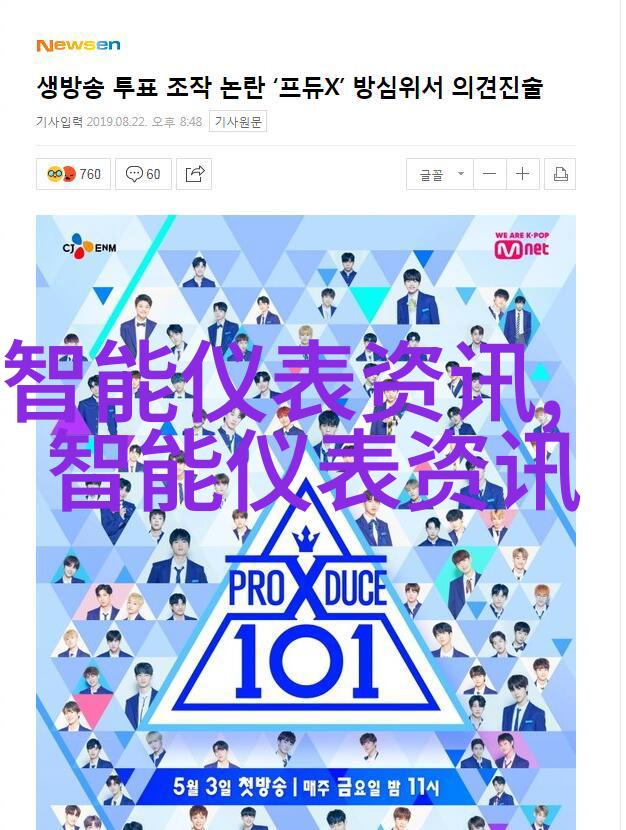Increase font size with plus button
Viewport: 626px width, 830px height.
(523, 174)
